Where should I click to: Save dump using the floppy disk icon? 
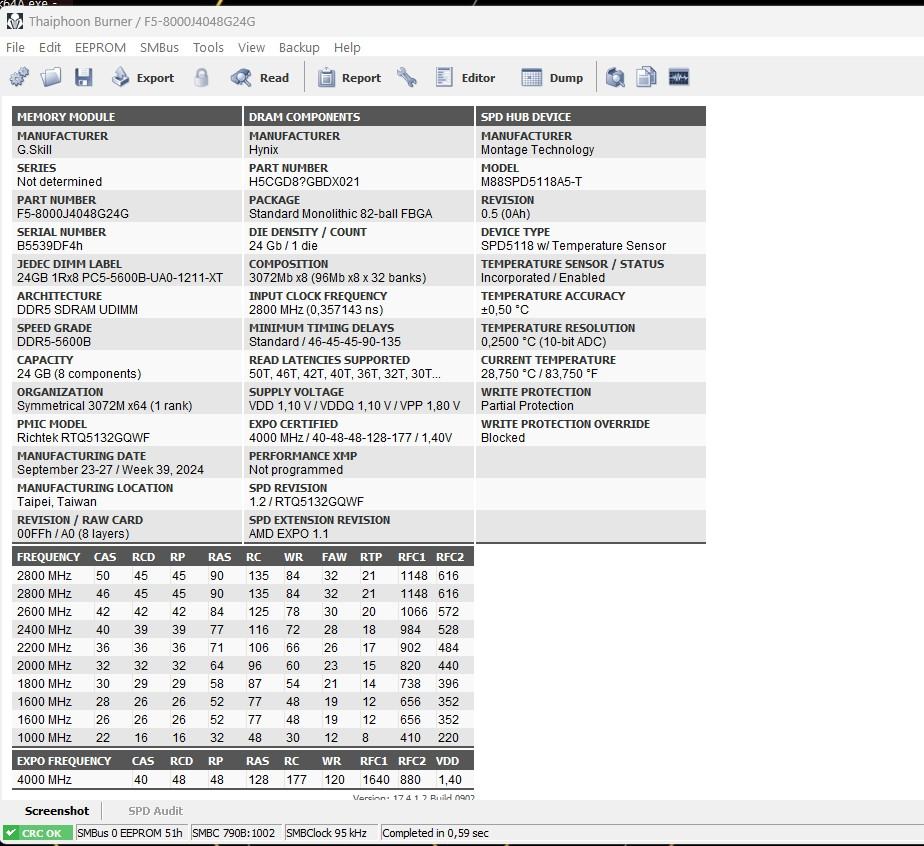coord(83,77)
